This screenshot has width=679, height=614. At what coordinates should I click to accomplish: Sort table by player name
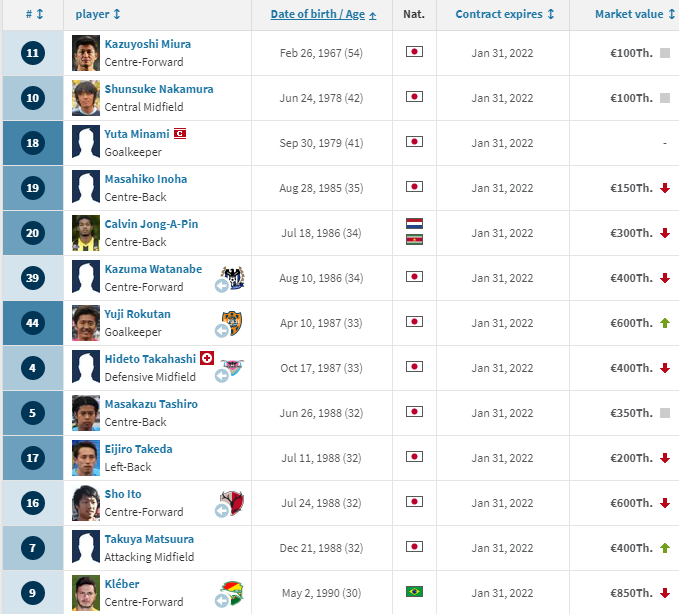[x=98, y=14]
